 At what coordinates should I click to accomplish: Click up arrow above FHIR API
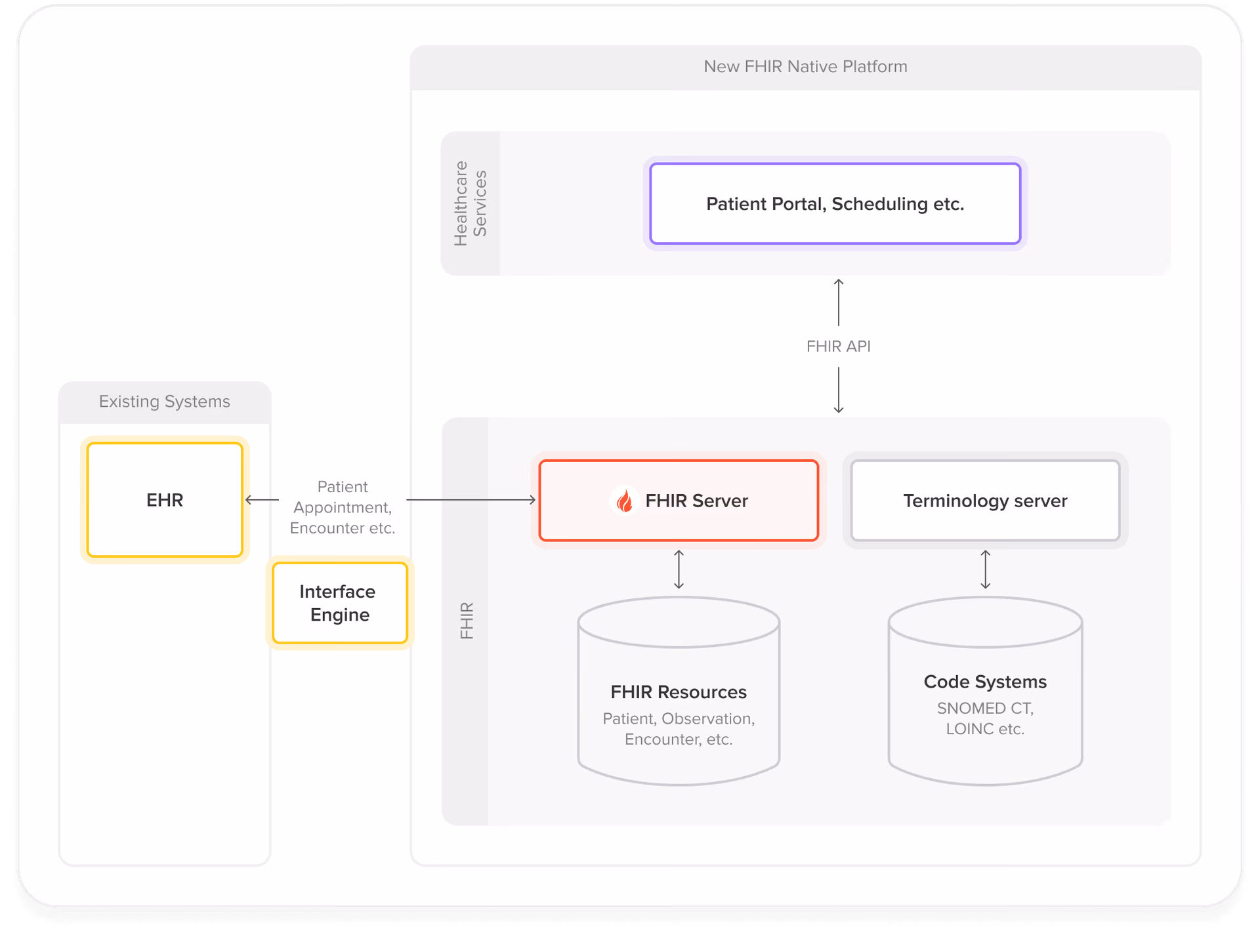tap(838, 302)
